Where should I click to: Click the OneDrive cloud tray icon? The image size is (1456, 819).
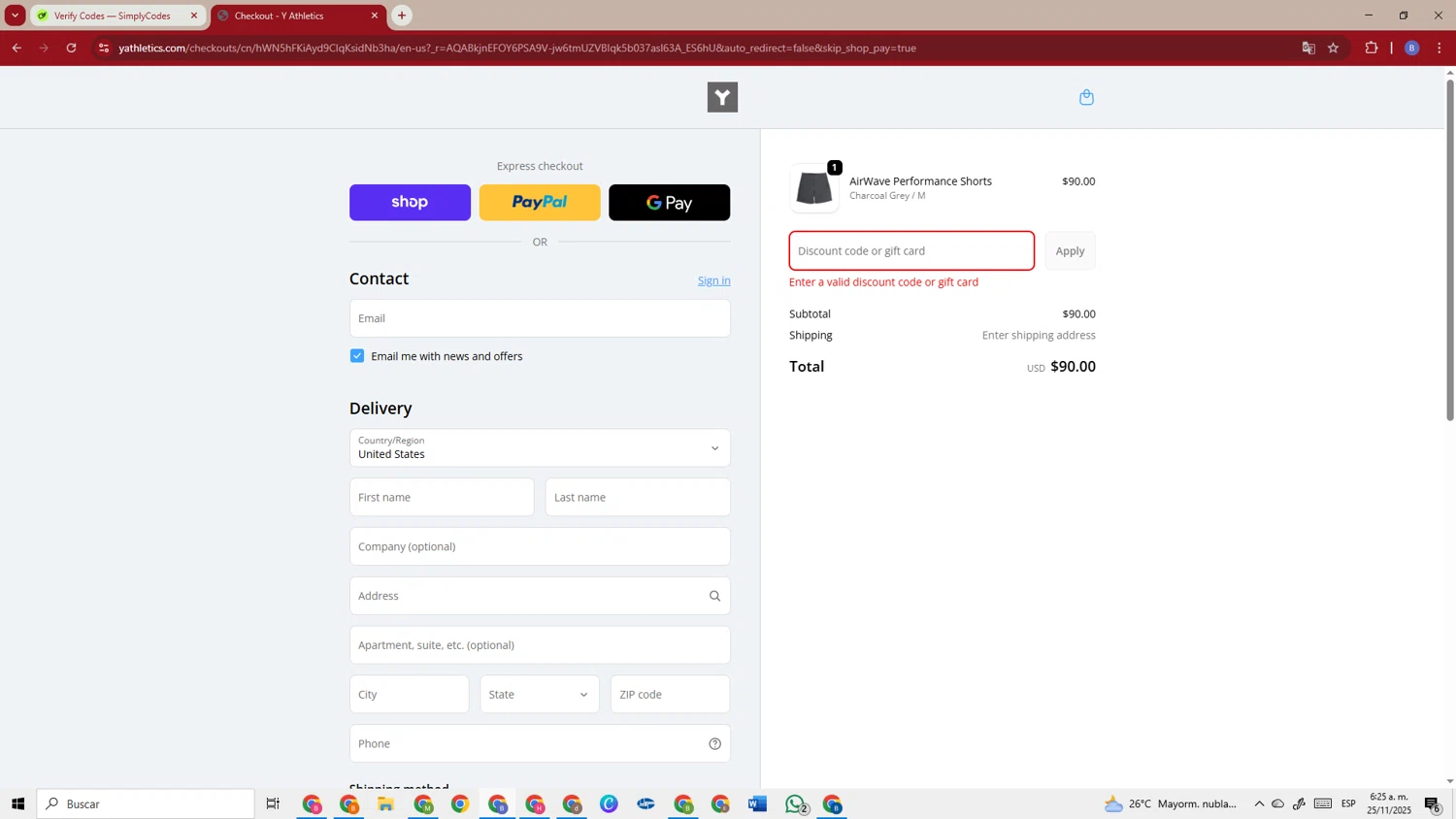[x=1278, y=803]
